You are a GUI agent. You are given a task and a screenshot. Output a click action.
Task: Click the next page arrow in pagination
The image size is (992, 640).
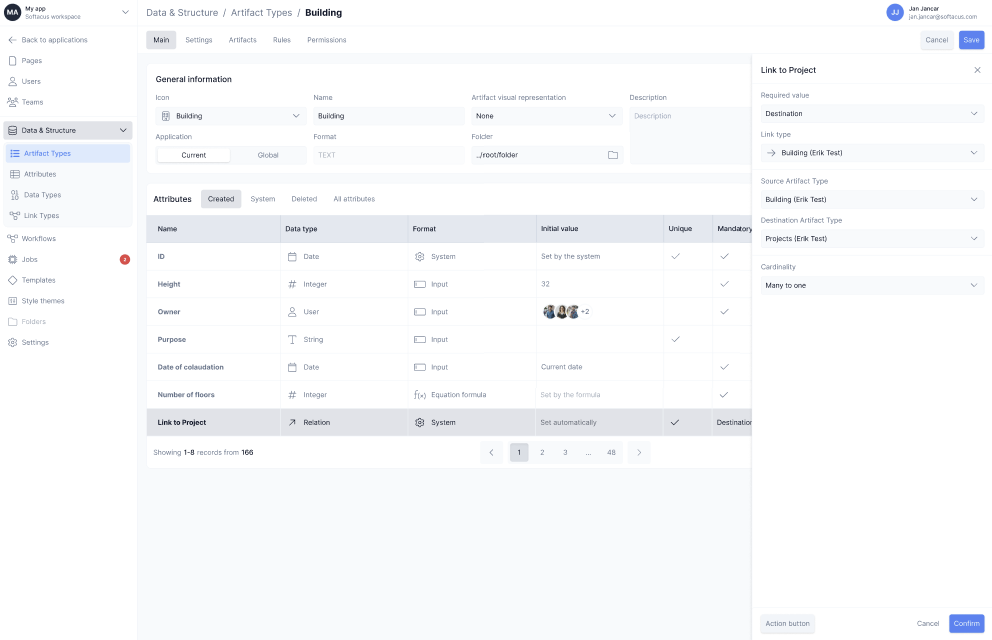[x=639, y=452]
